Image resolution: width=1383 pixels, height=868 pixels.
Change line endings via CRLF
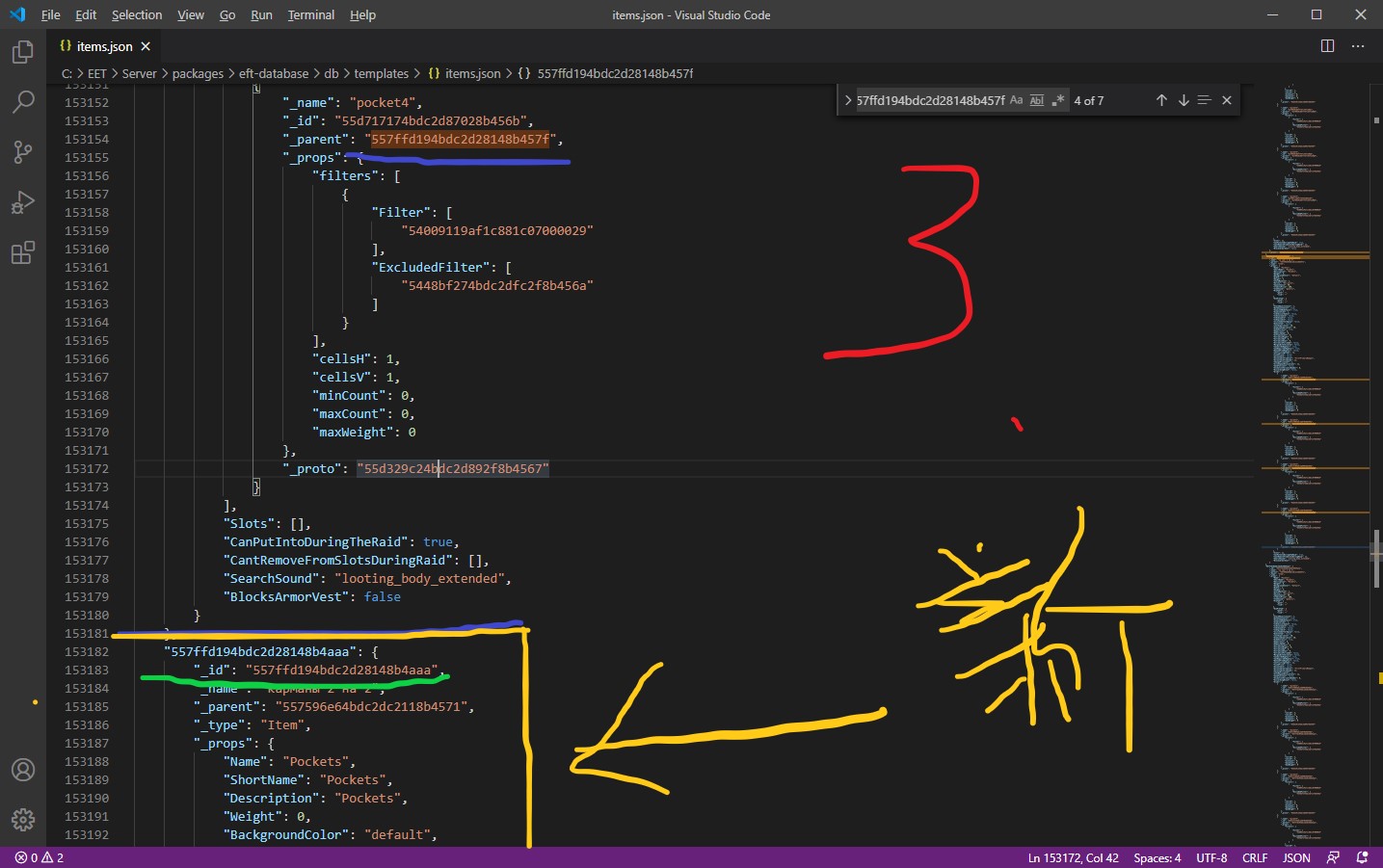coord(1255,857)
